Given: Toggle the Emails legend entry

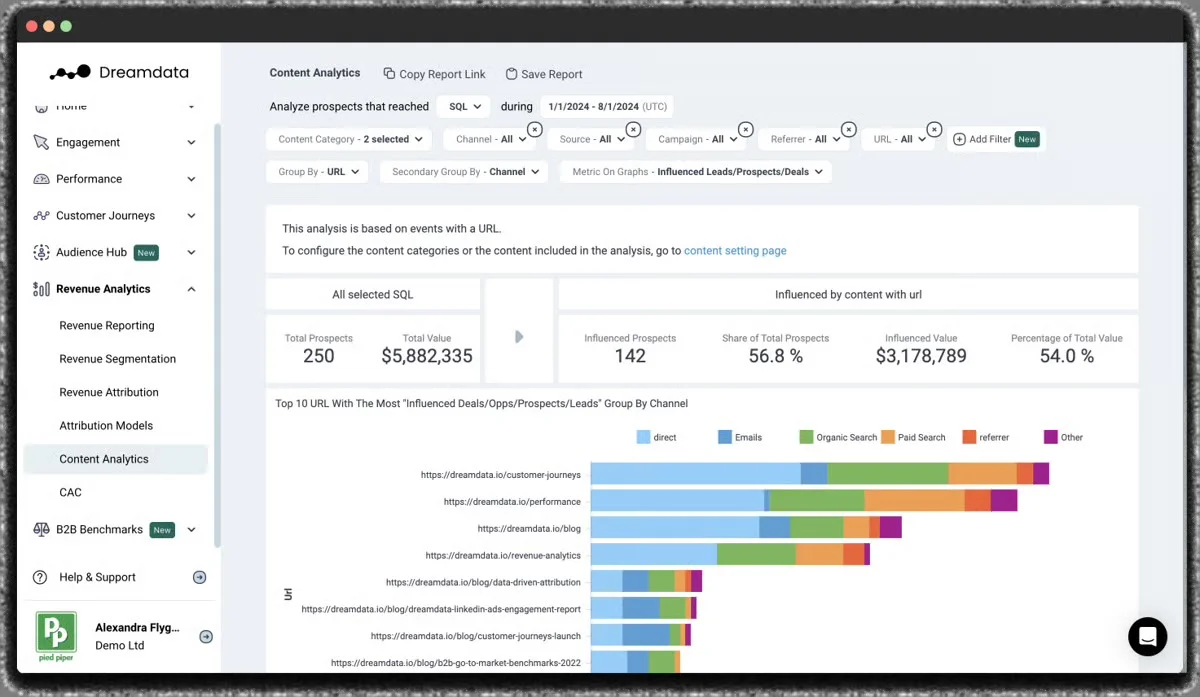Looking at the screenshot, I should click(740, 437).
